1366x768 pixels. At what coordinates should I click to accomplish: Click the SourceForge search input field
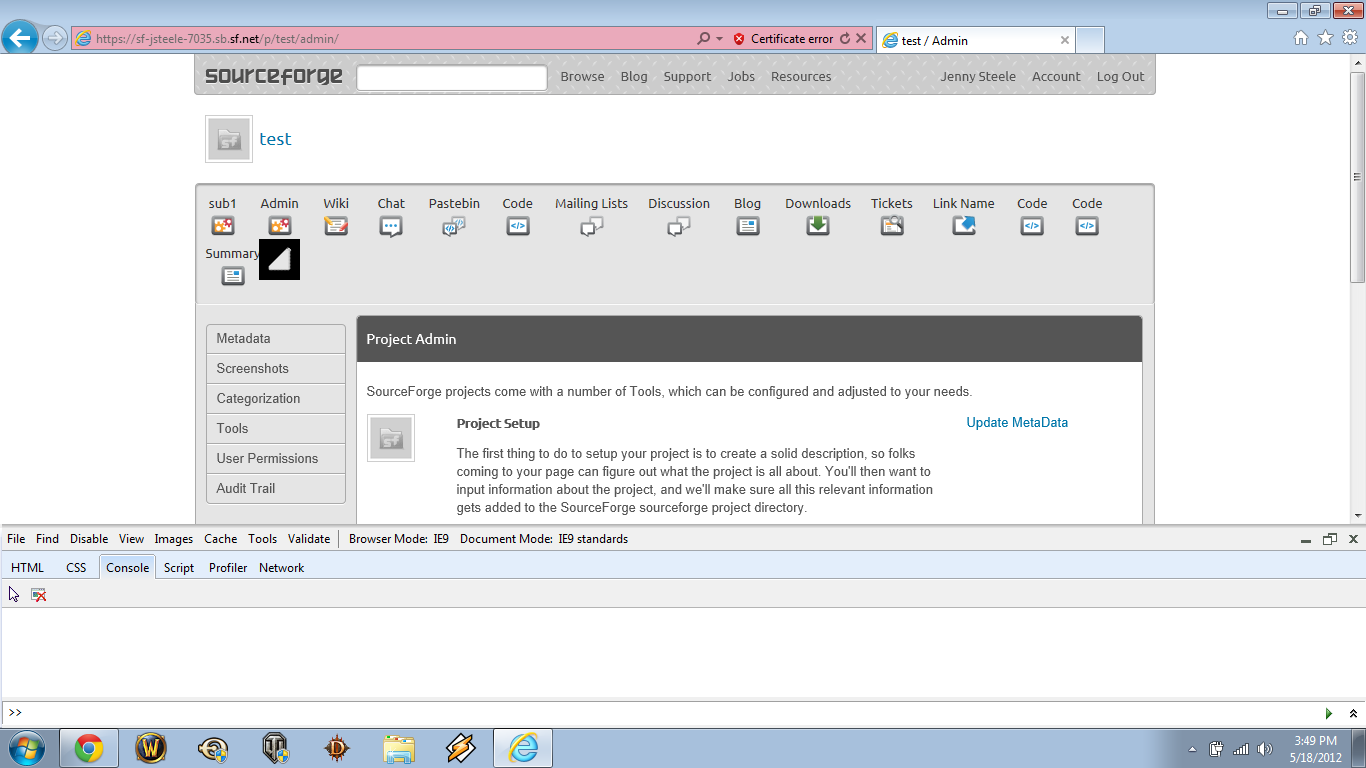tap(452, 77)
